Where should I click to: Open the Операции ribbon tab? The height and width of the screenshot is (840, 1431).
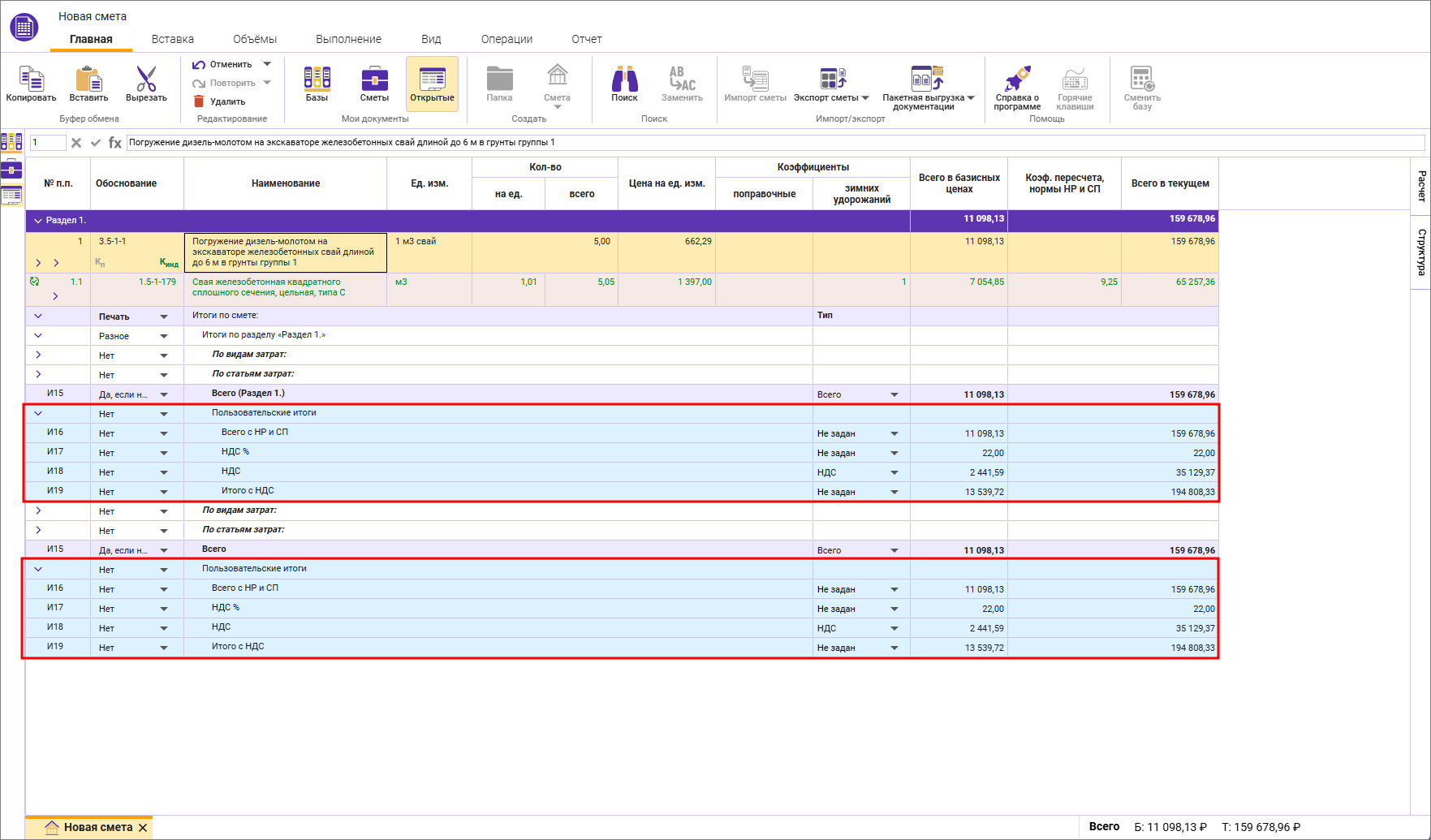(x=506, y=39)
